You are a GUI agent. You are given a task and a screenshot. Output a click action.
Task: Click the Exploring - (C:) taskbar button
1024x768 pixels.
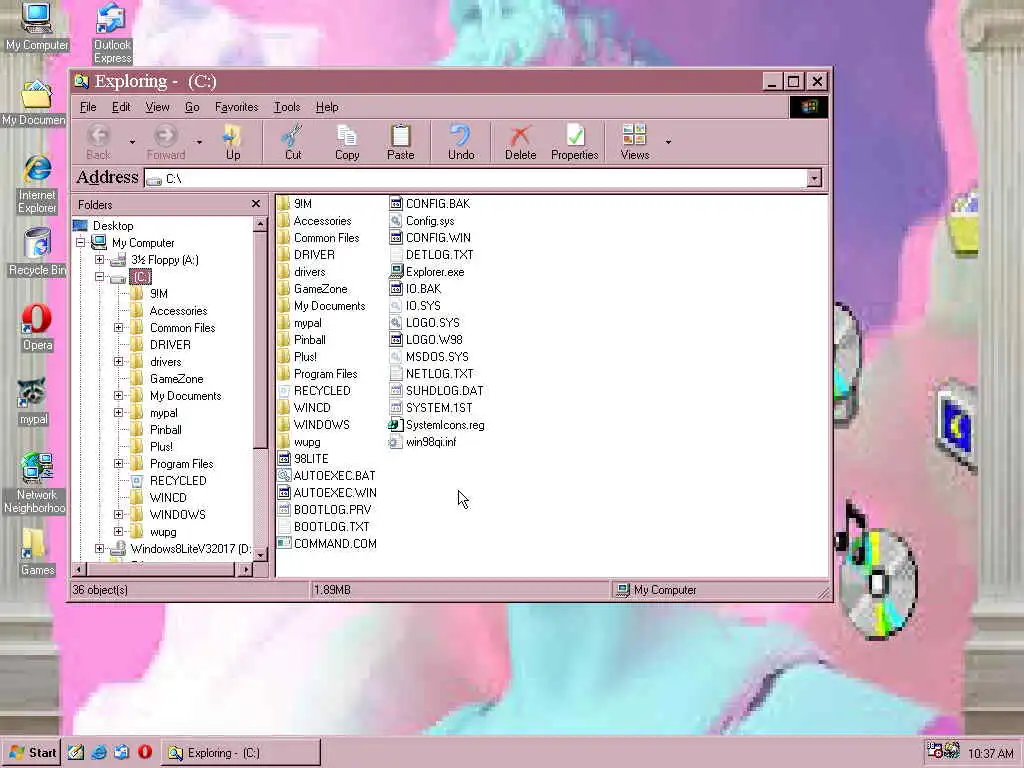pyautogui.click(x=241, y=752)
